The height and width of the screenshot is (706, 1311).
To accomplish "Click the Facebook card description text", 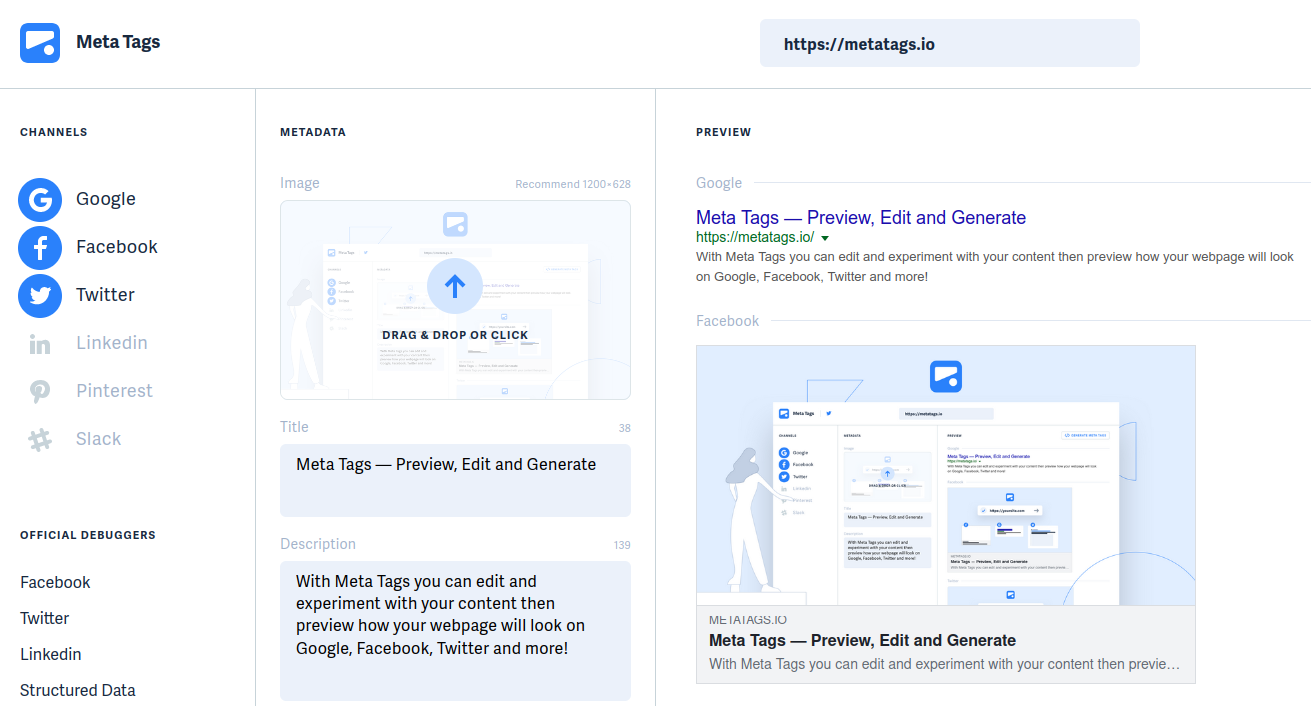I will [944, 664].
